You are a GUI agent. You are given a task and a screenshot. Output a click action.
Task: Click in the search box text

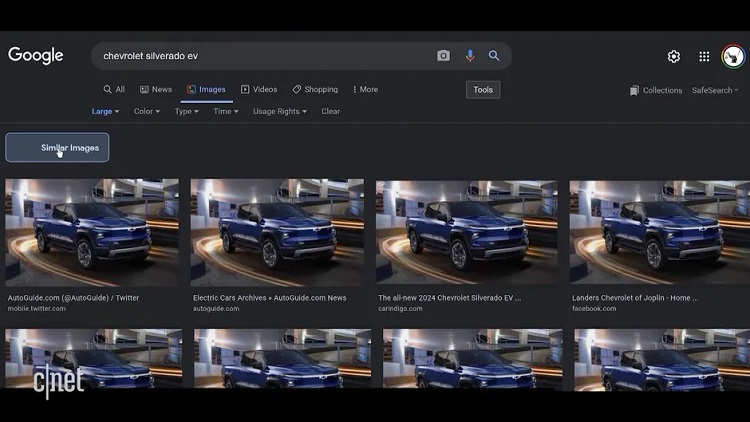tap(151, 56)
